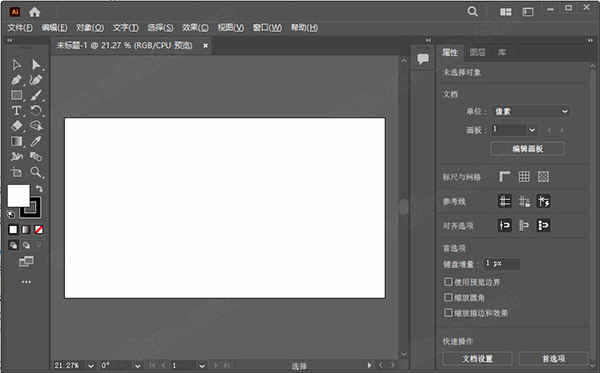Image resolution: width=600 pixels, height=373 pixels.
Task: Enable 缩放描边和效果 checkbox
Action: (448, 313)
